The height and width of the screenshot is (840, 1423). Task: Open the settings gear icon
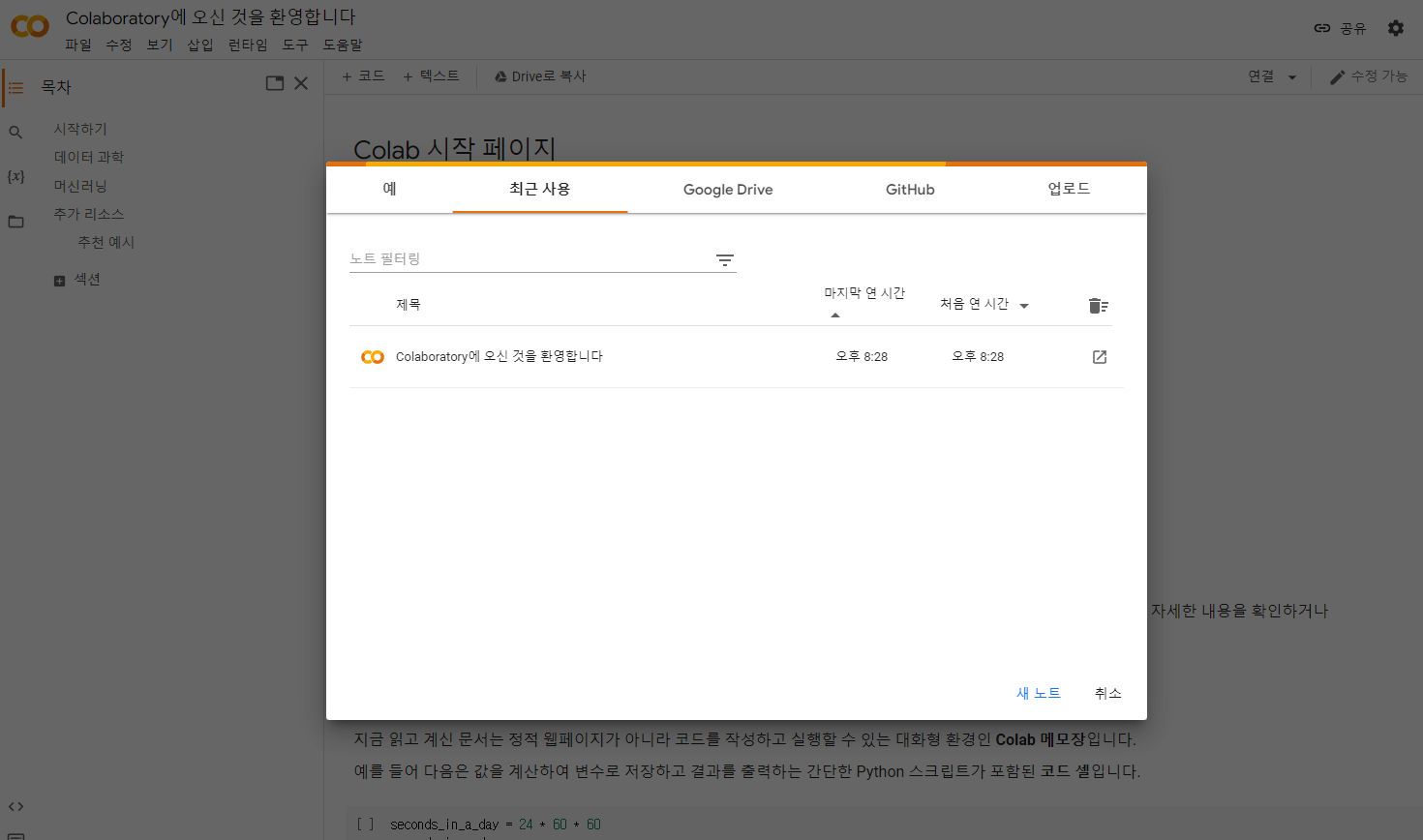pyautogui.click(x=1395, y=28)
